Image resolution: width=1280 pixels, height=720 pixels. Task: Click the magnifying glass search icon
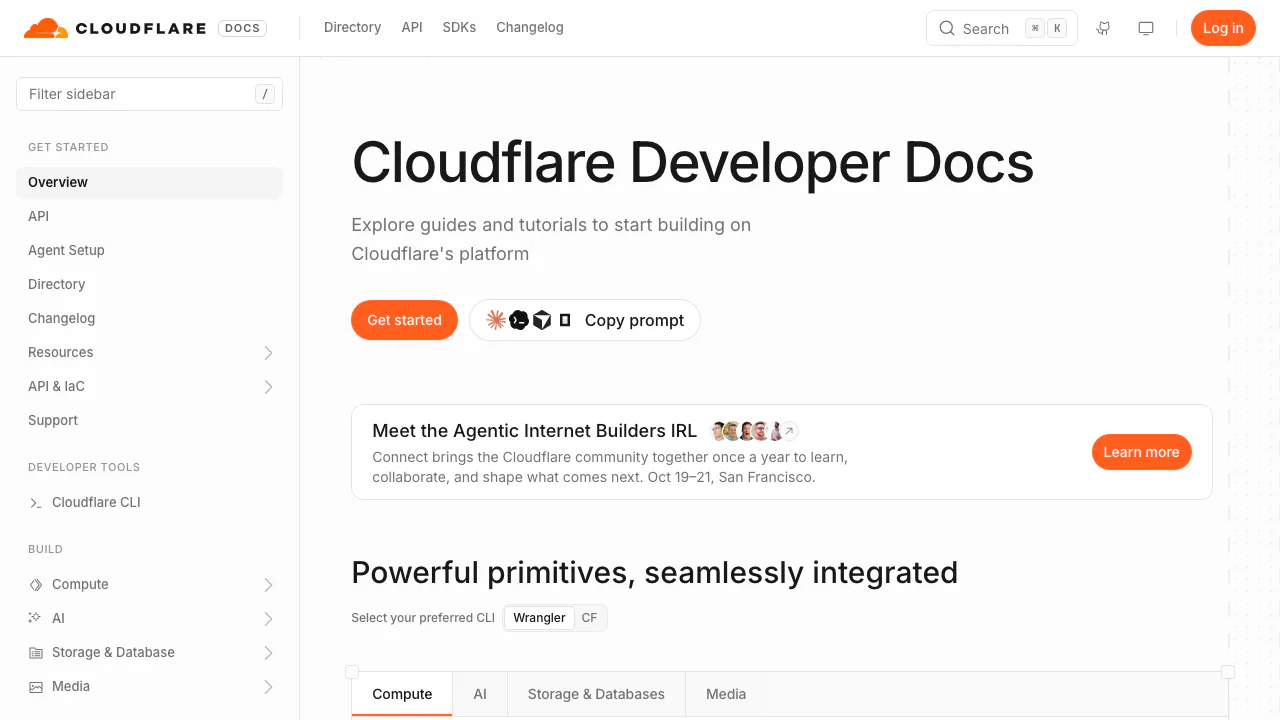click(947, 28)
